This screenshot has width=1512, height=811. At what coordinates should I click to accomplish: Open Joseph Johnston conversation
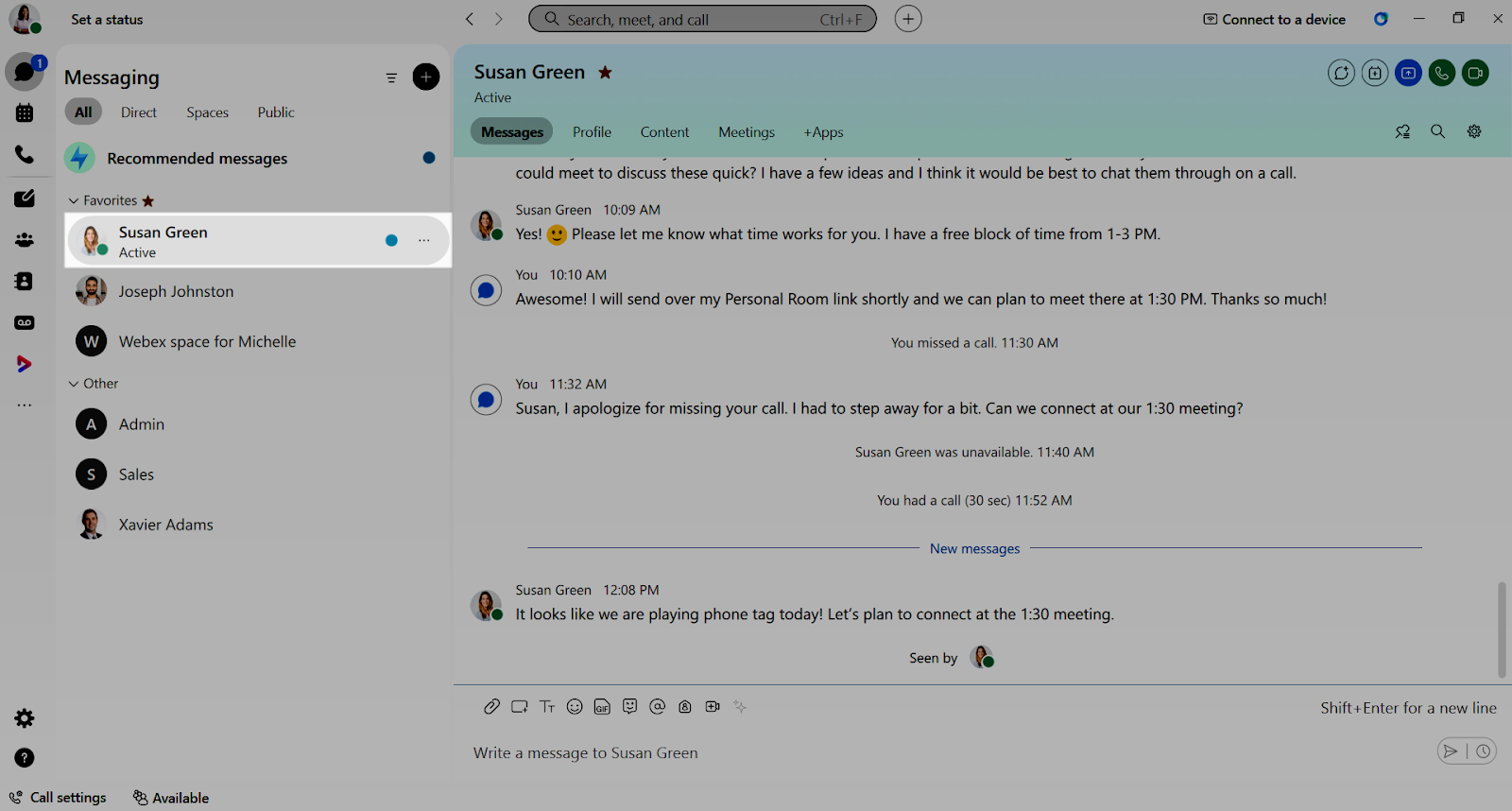pos(257,291)
